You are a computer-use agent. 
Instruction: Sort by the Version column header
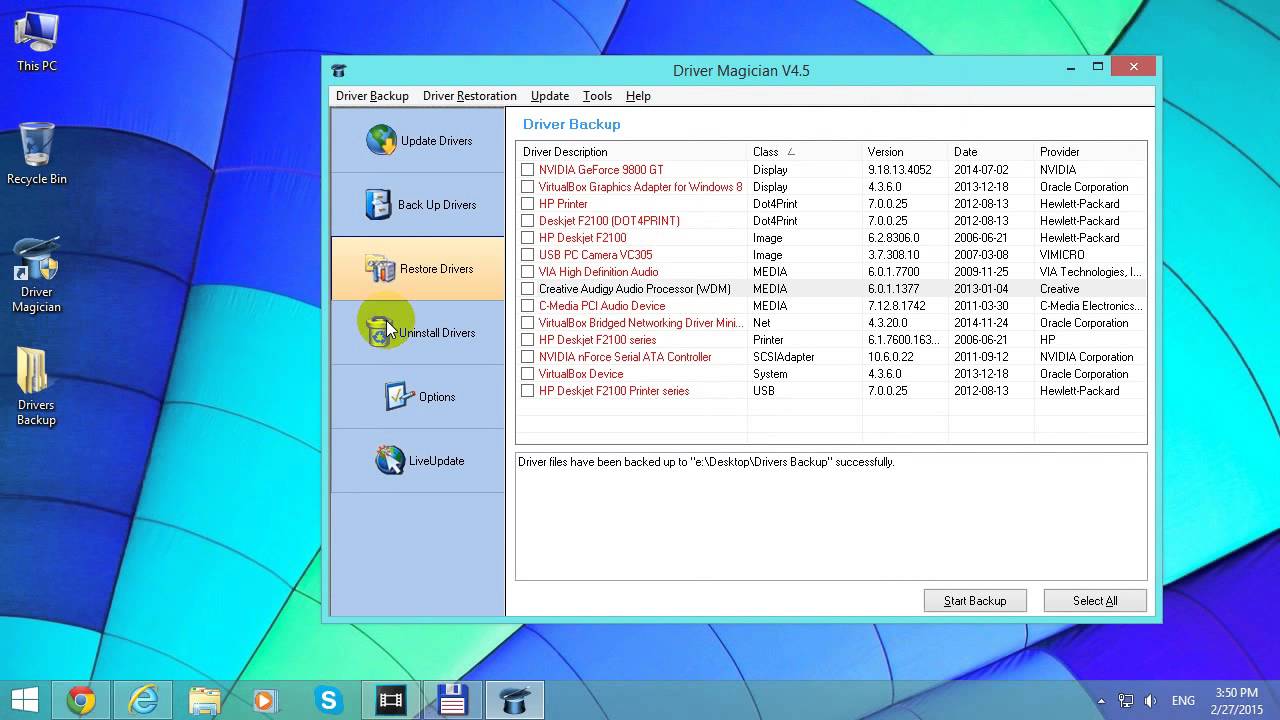coord(905,152)
